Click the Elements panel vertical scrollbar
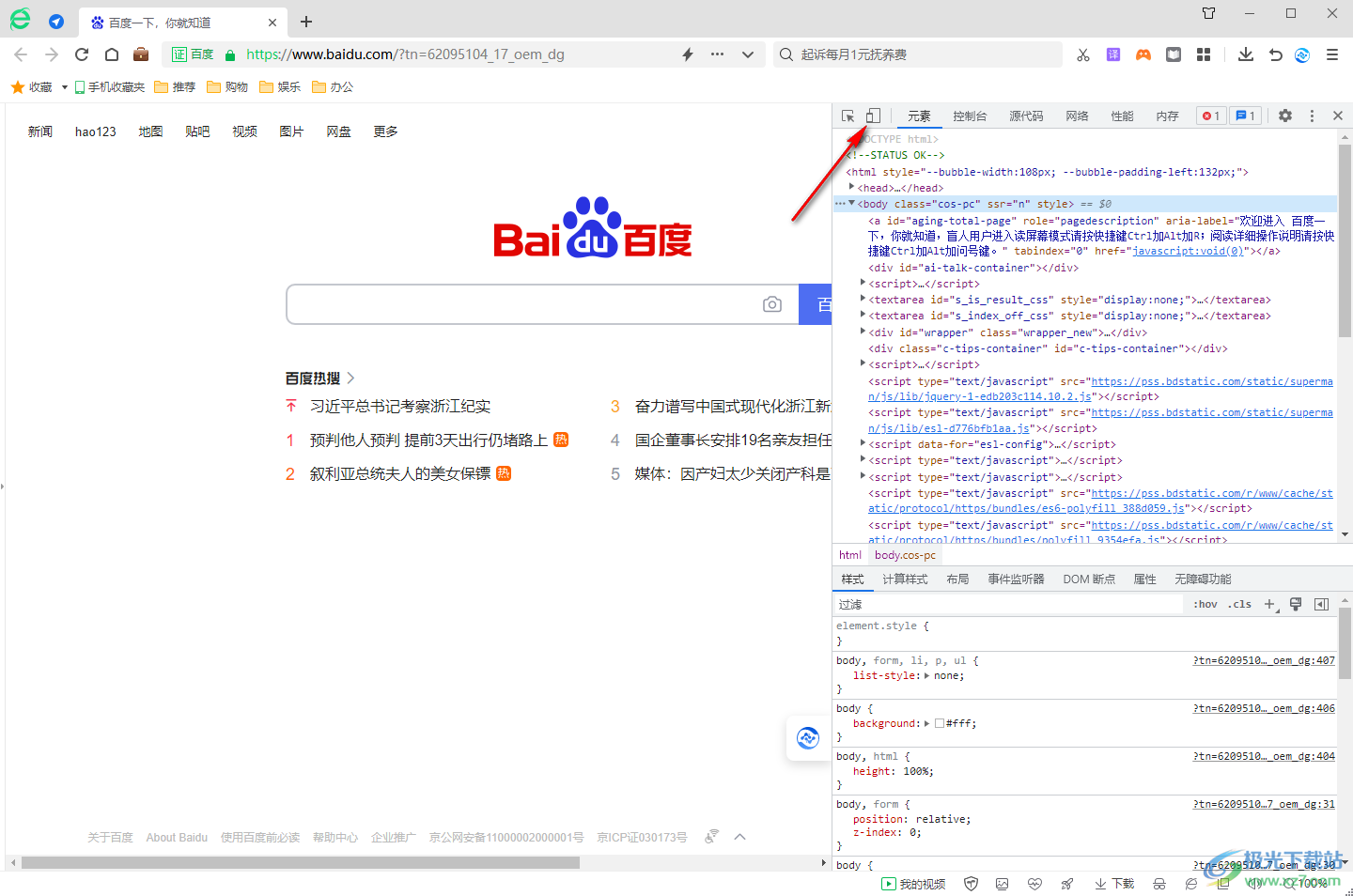1353x896 pixels. 1345,240
